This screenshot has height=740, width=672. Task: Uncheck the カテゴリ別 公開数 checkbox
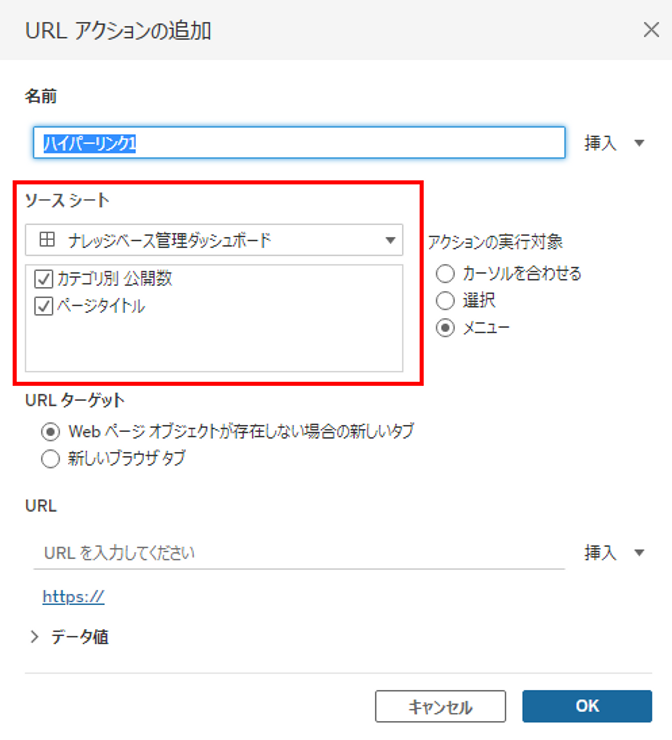point(43,278)
